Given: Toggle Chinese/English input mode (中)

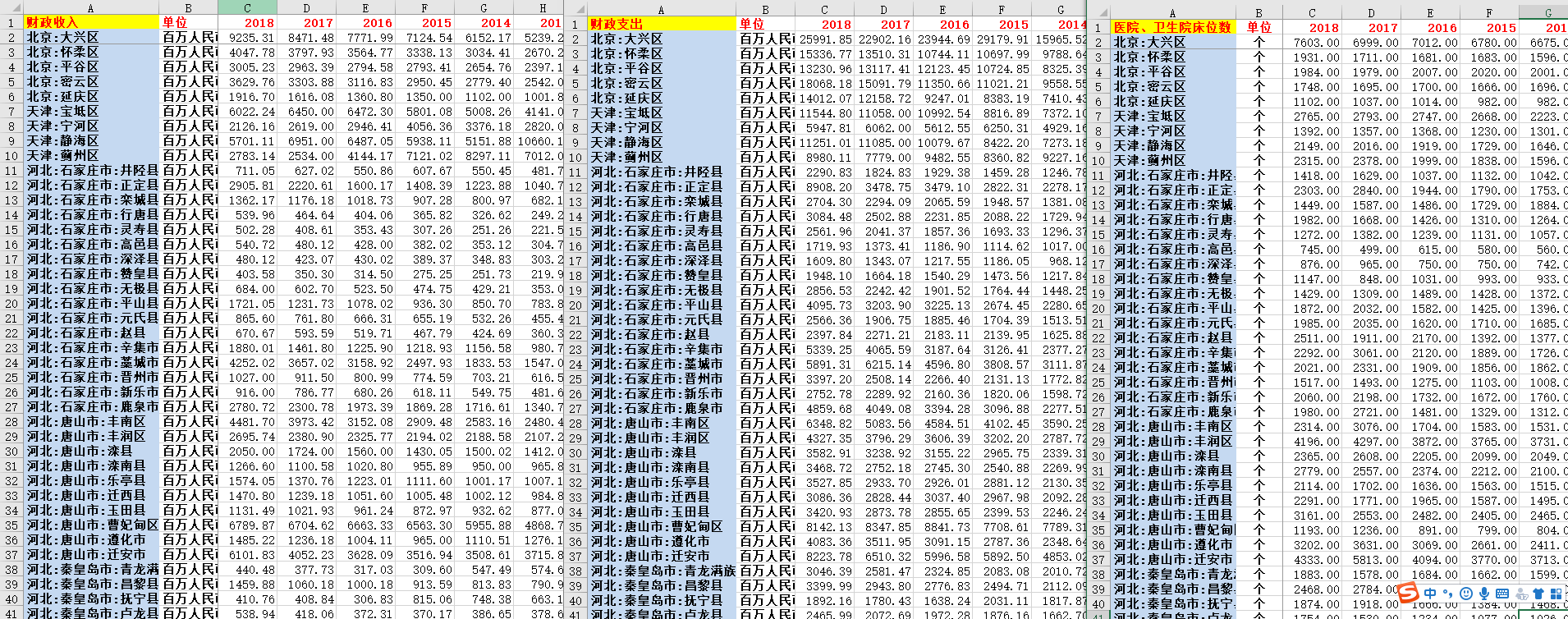Looking at the screenshot, I should click(x=1430, y=594).
